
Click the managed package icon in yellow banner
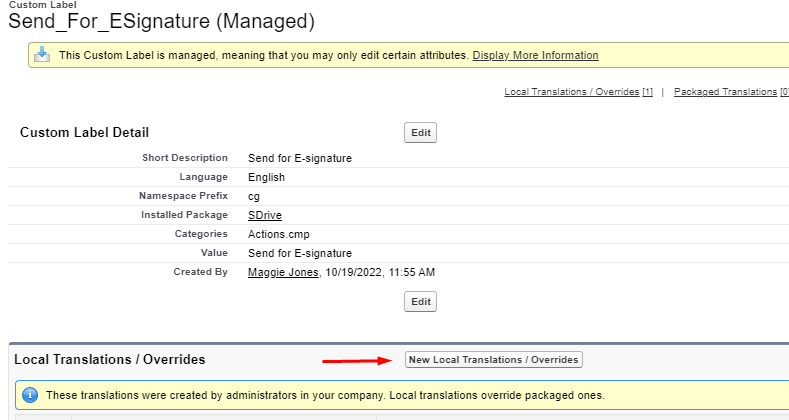(41, 56)
